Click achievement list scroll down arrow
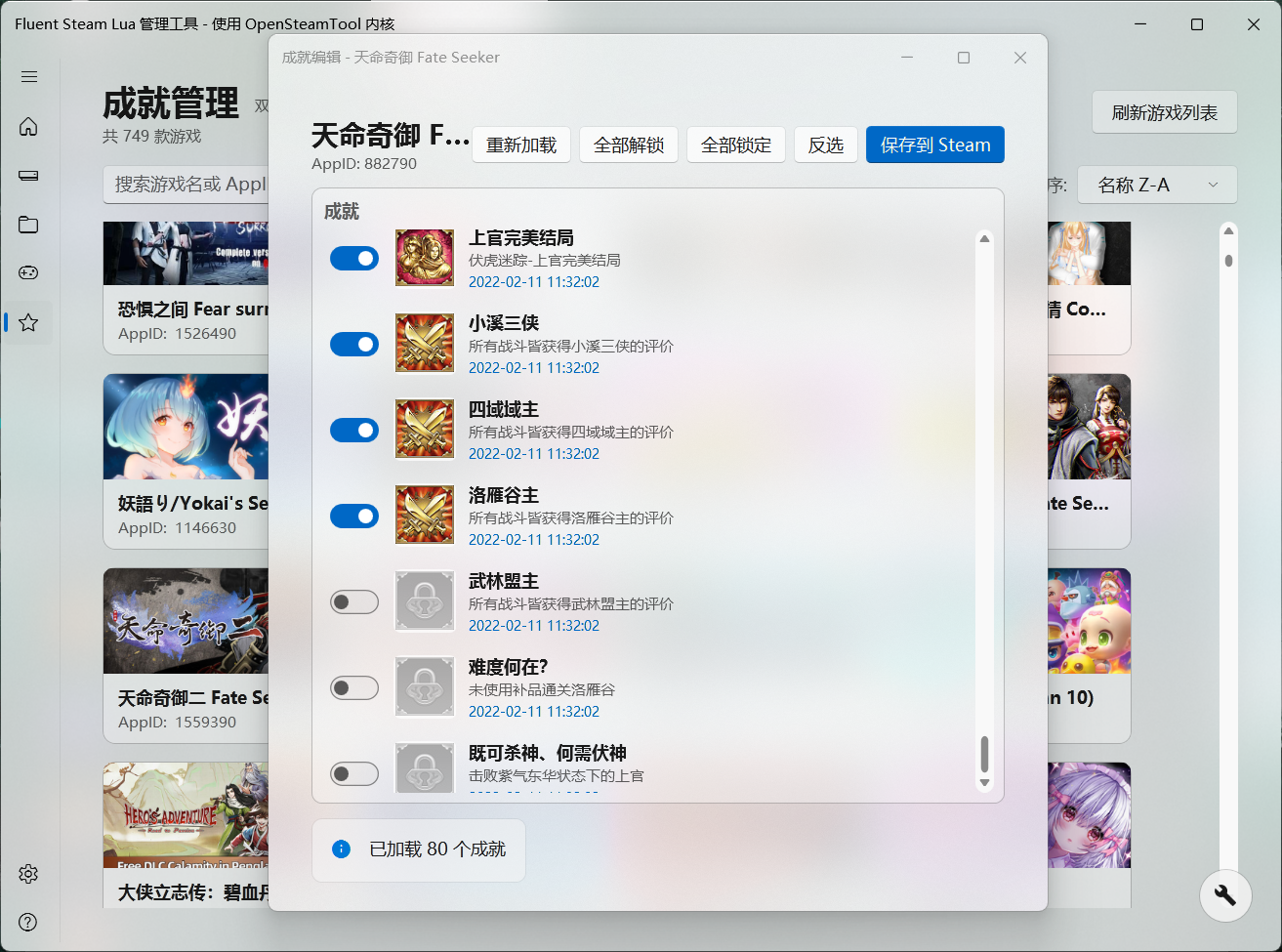 pos(984,783)
